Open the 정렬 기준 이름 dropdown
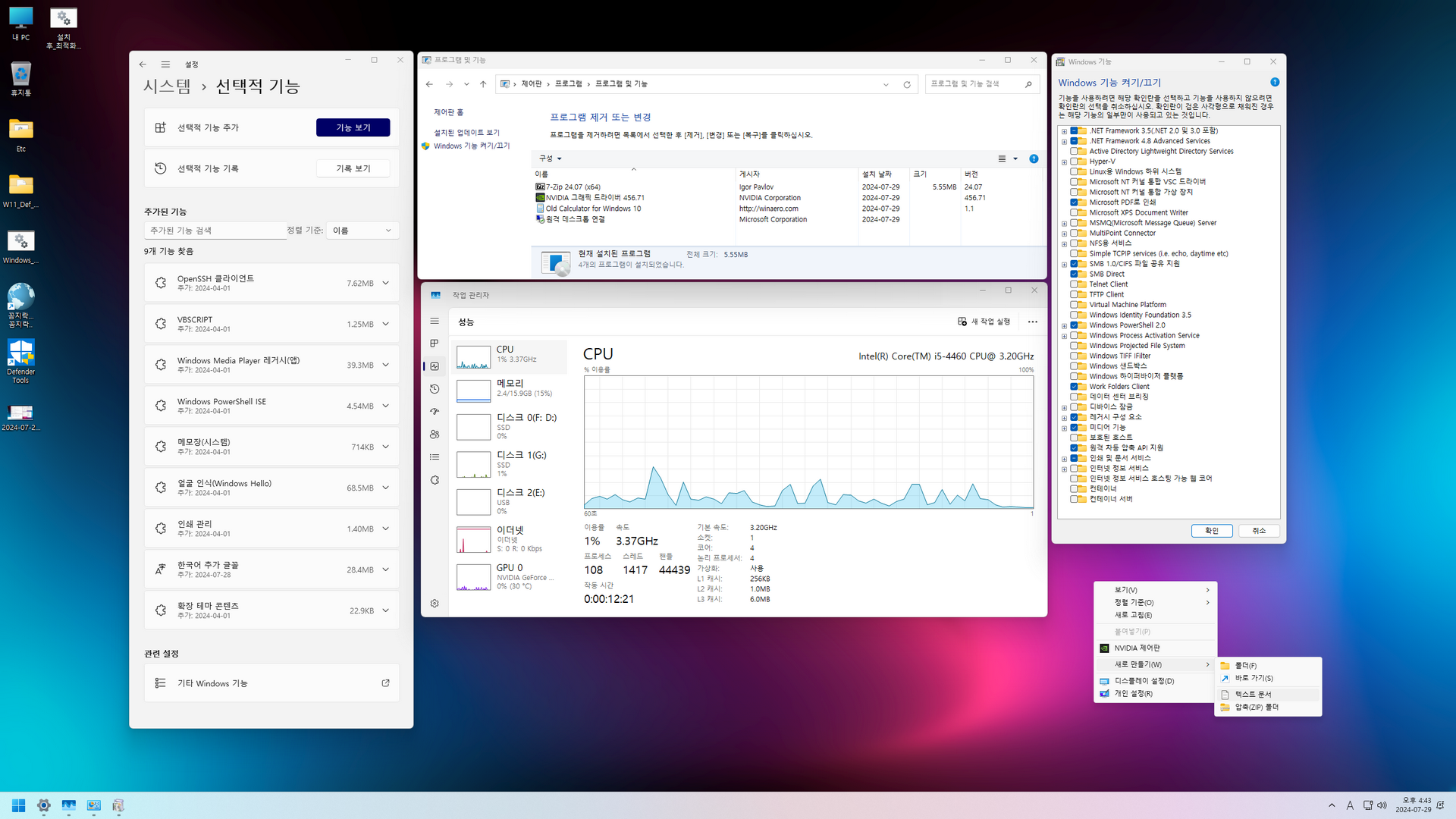The image size is (1456, 819). (362, 231)
